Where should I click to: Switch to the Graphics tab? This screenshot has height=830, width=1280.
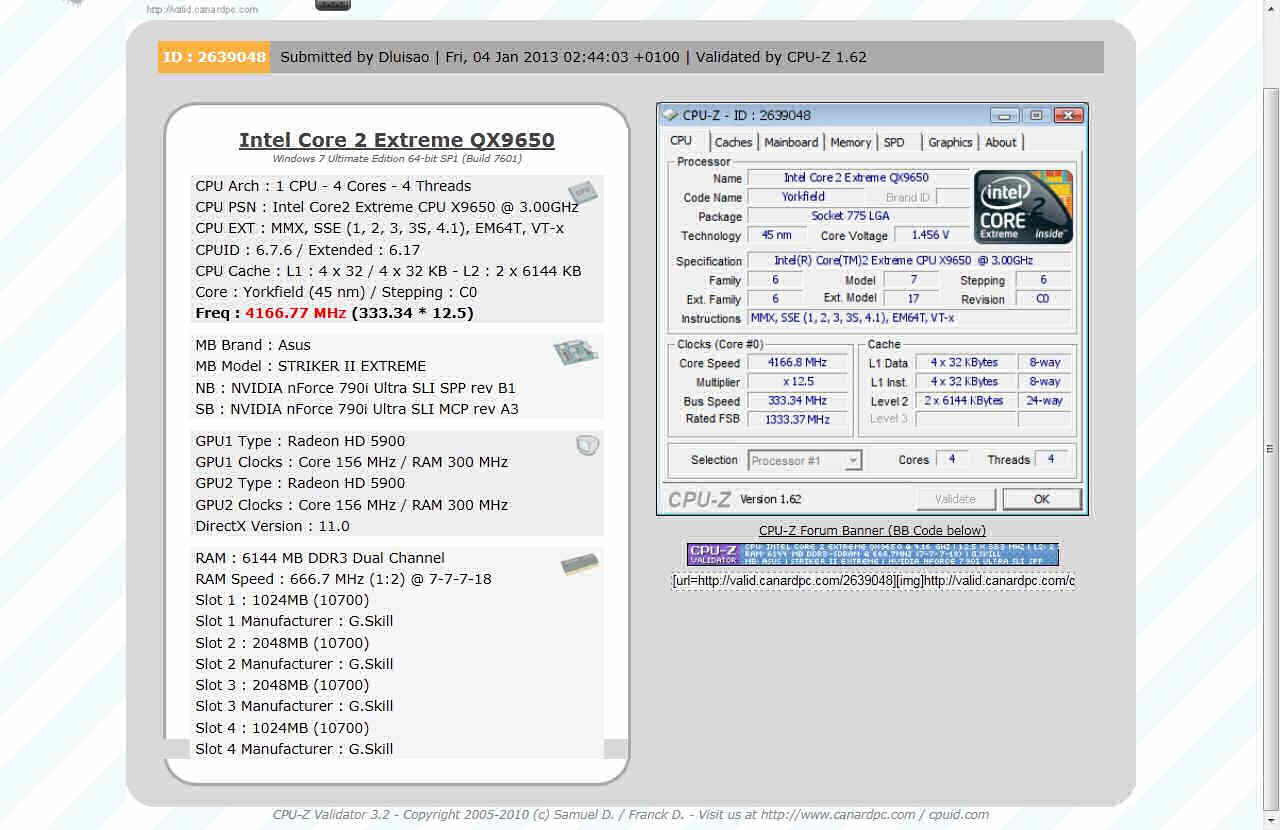[950, 142]
